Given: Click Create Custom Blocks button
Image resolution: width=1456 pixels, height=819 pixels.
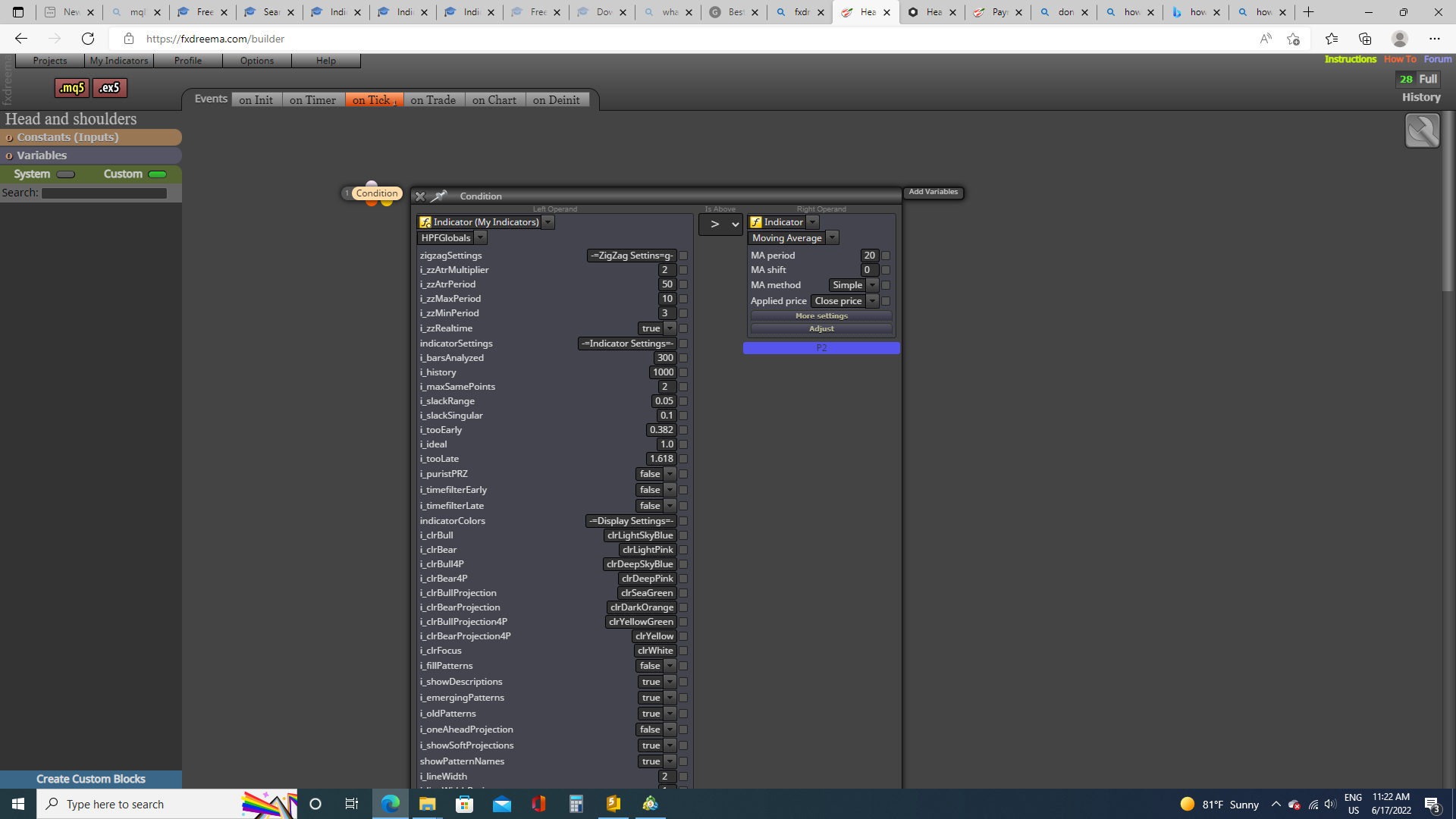Looking at the screenshot, I should tap(91, 779).
